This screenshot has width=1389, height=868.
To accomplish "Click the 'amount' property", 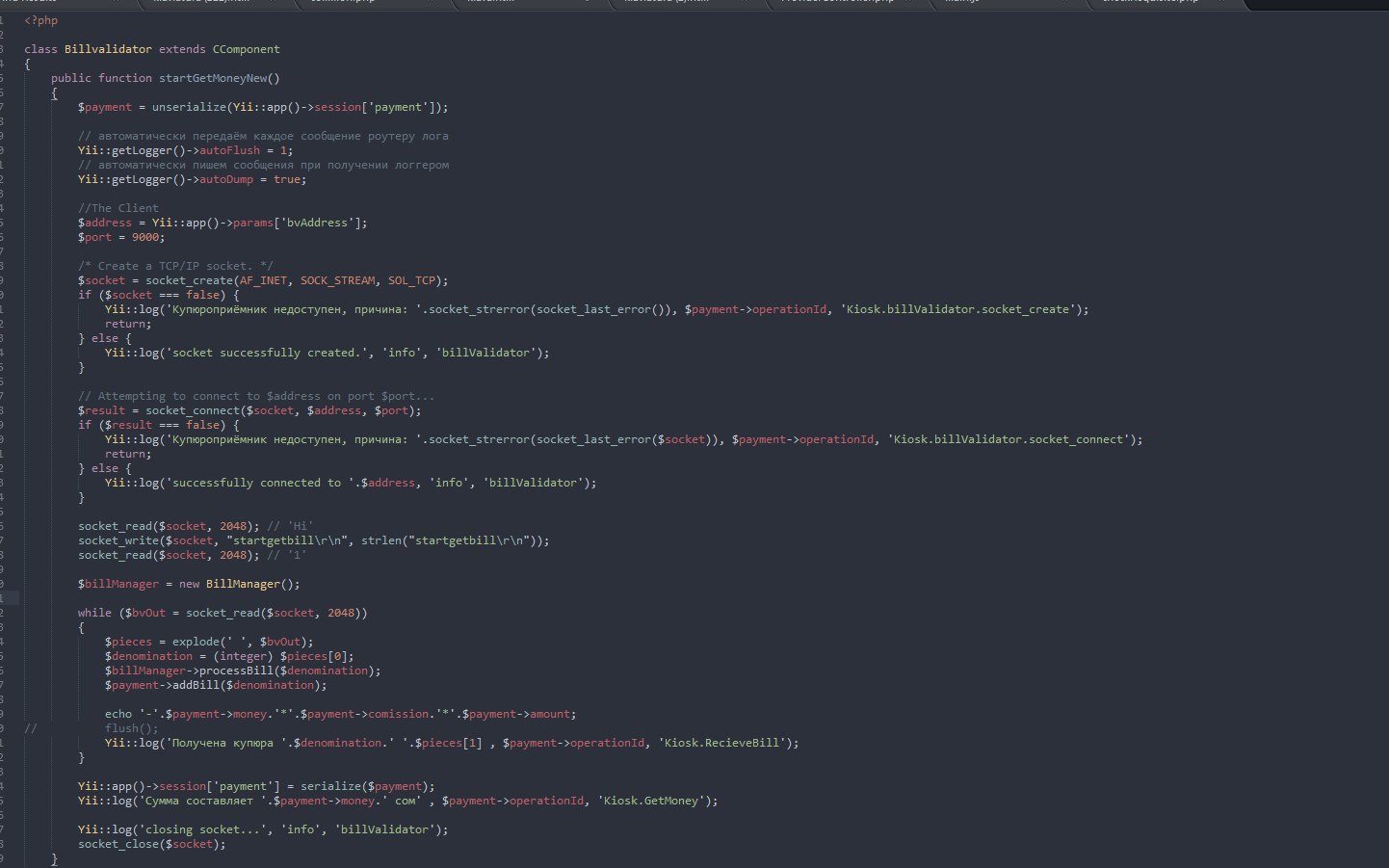I will tap(550, 714).
